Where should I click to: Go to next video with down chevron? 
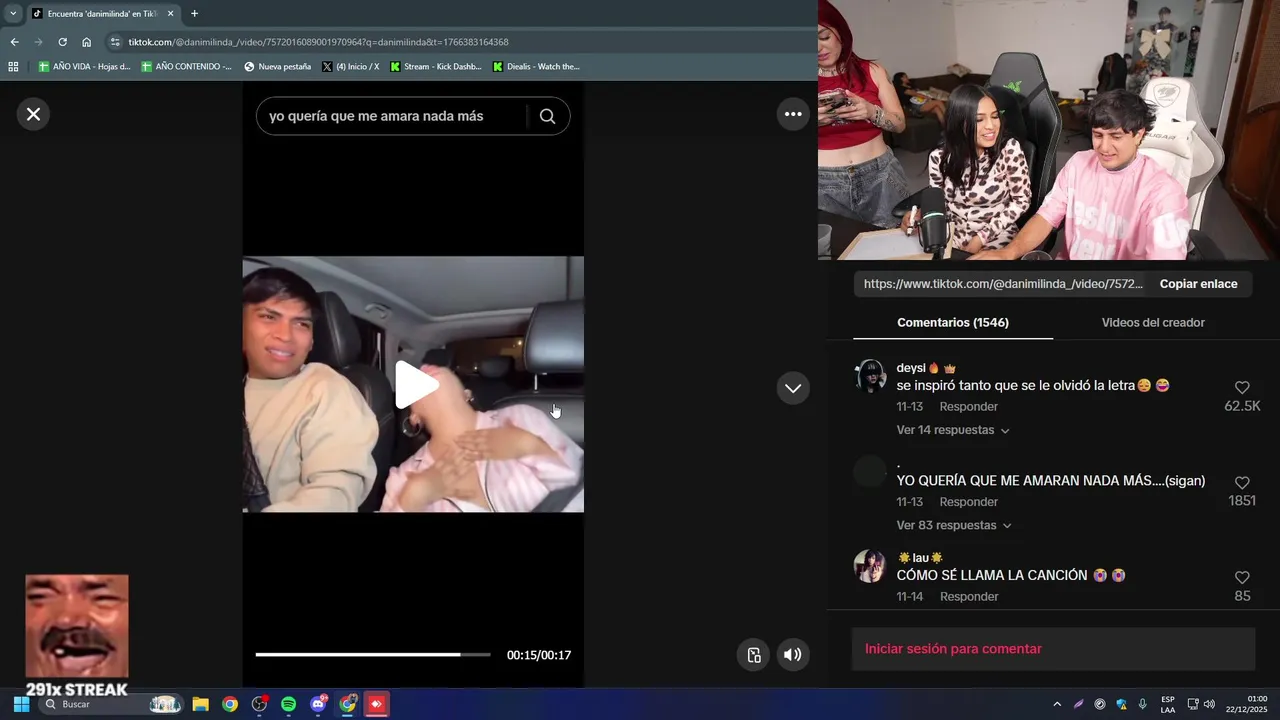tap(793, 388)
